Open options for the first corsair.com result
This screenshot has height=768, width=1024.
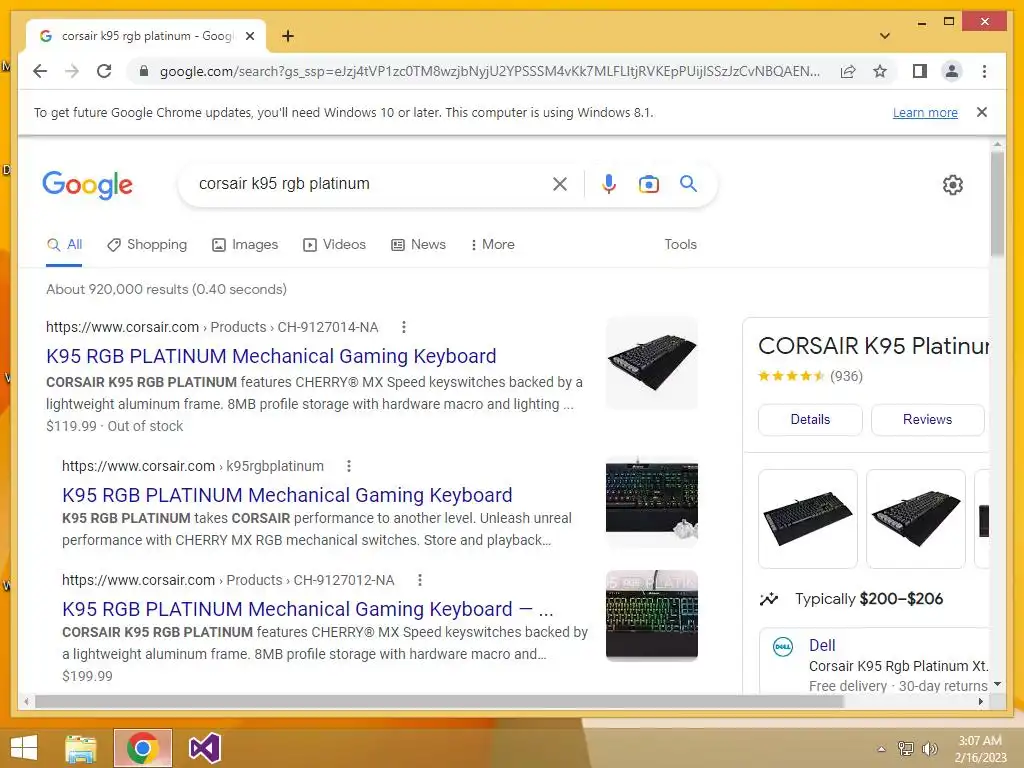pos(404,327)
